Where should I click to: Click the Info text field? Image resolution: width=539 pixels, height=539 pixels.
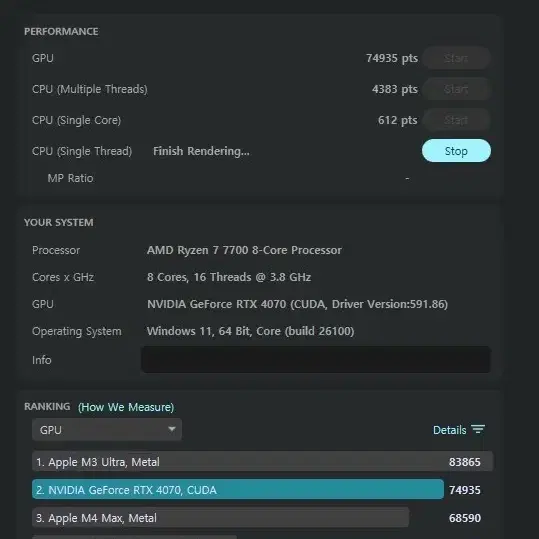316,360
